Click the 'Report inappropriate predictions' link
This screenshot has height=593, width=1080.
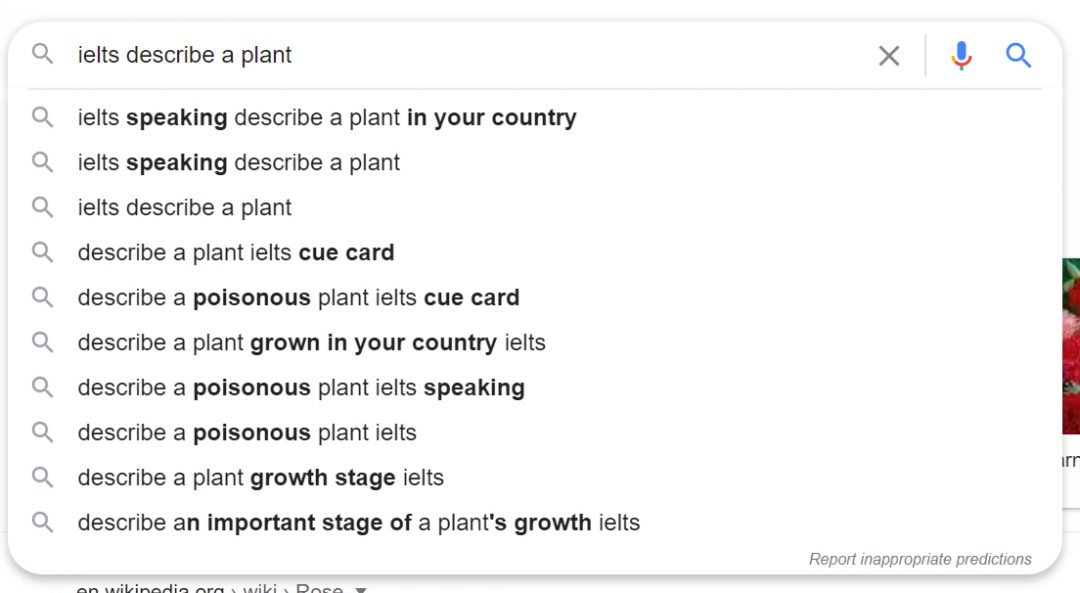[x=919, y=559]
